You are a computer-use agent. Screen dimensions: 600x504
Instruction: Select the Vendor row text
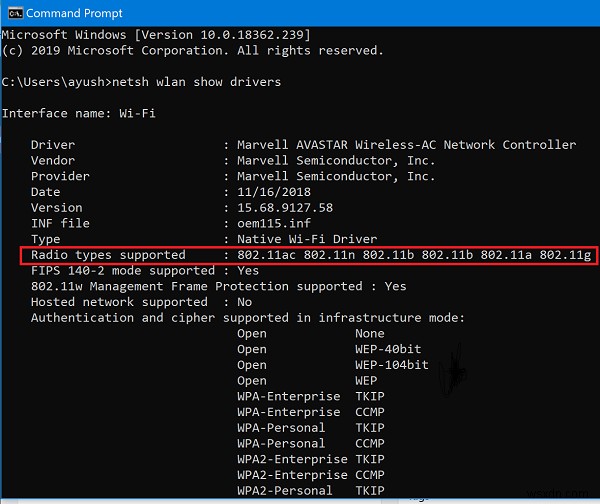pos(233,160)
